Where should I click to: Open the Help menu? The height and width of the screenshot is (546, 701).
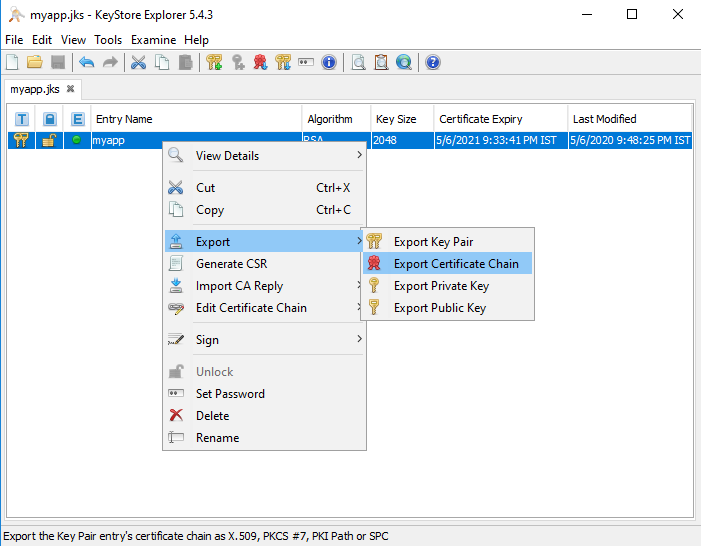coord(196,40)
